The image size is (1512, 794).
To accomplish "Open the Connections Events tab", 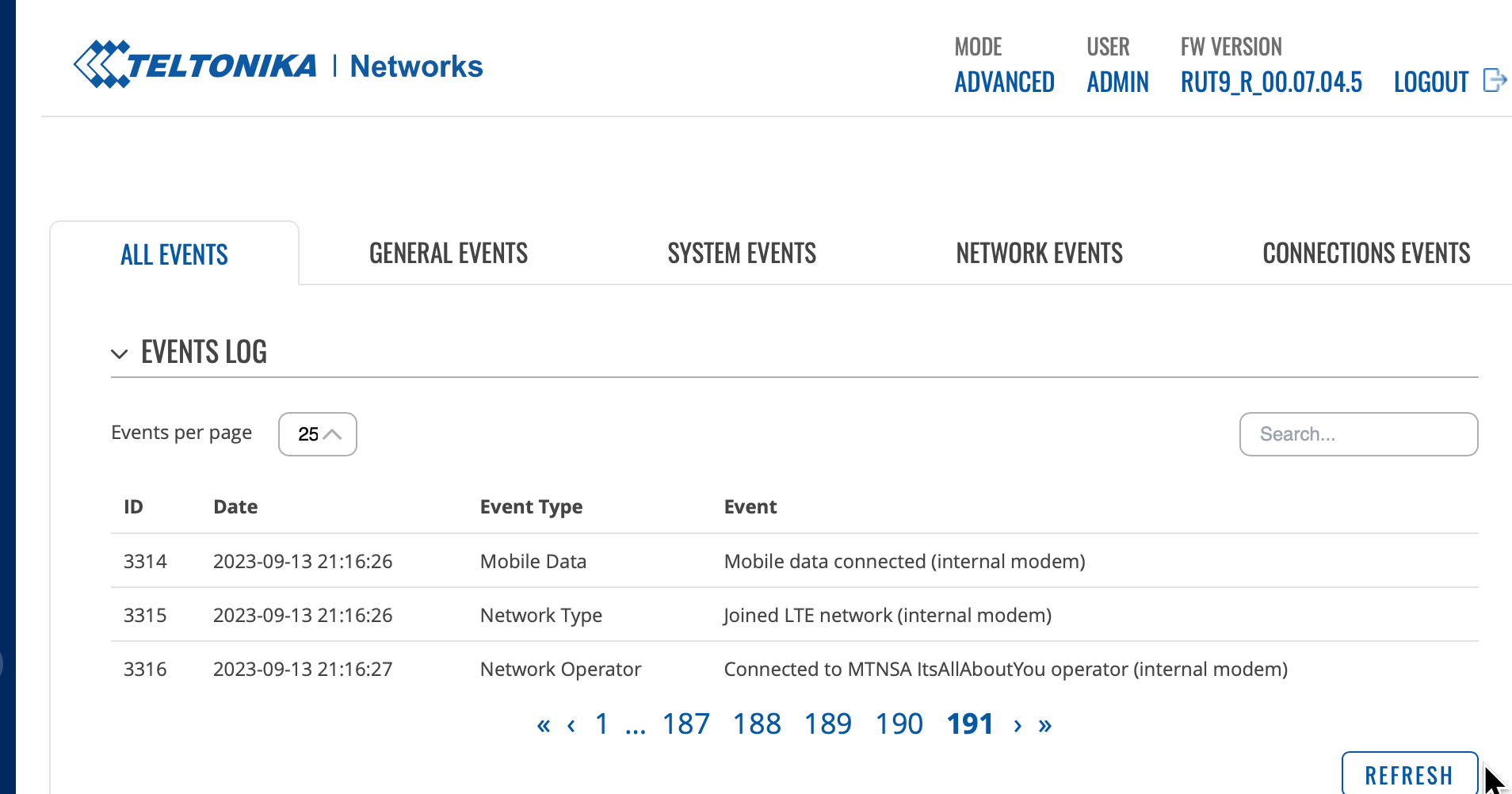I will [1366, 254].
